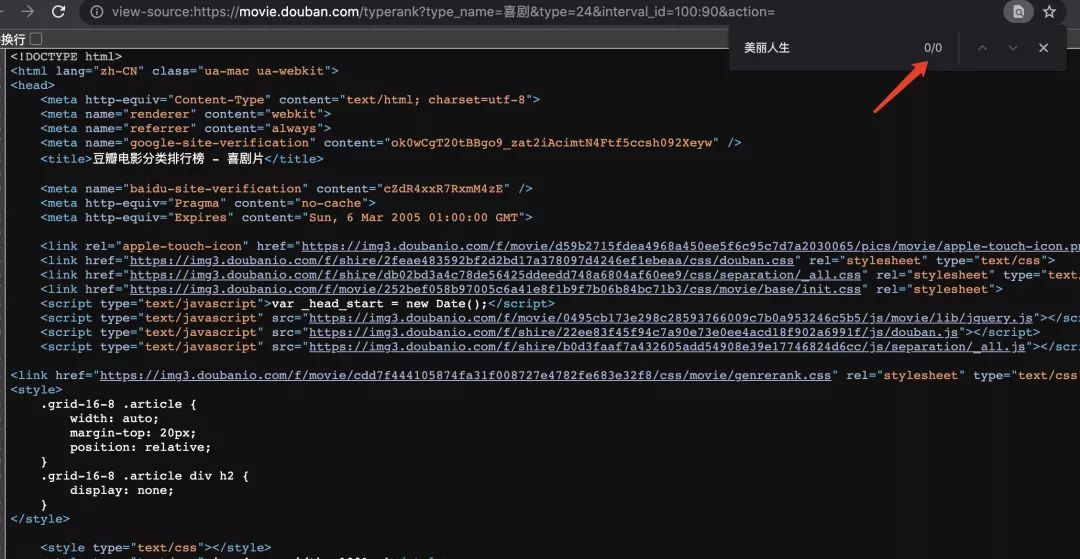Click the page search lens icon in the address bar
1080x559 pixels.
[x=1018, y=12]
